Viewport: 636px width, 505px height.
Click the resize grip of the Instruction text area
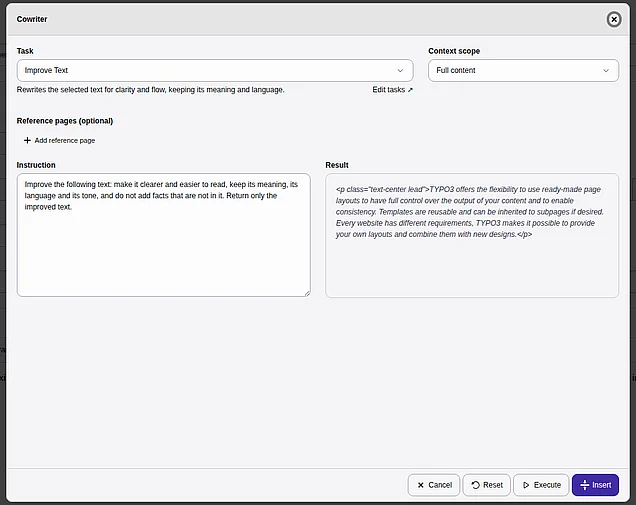coord(307,293)
